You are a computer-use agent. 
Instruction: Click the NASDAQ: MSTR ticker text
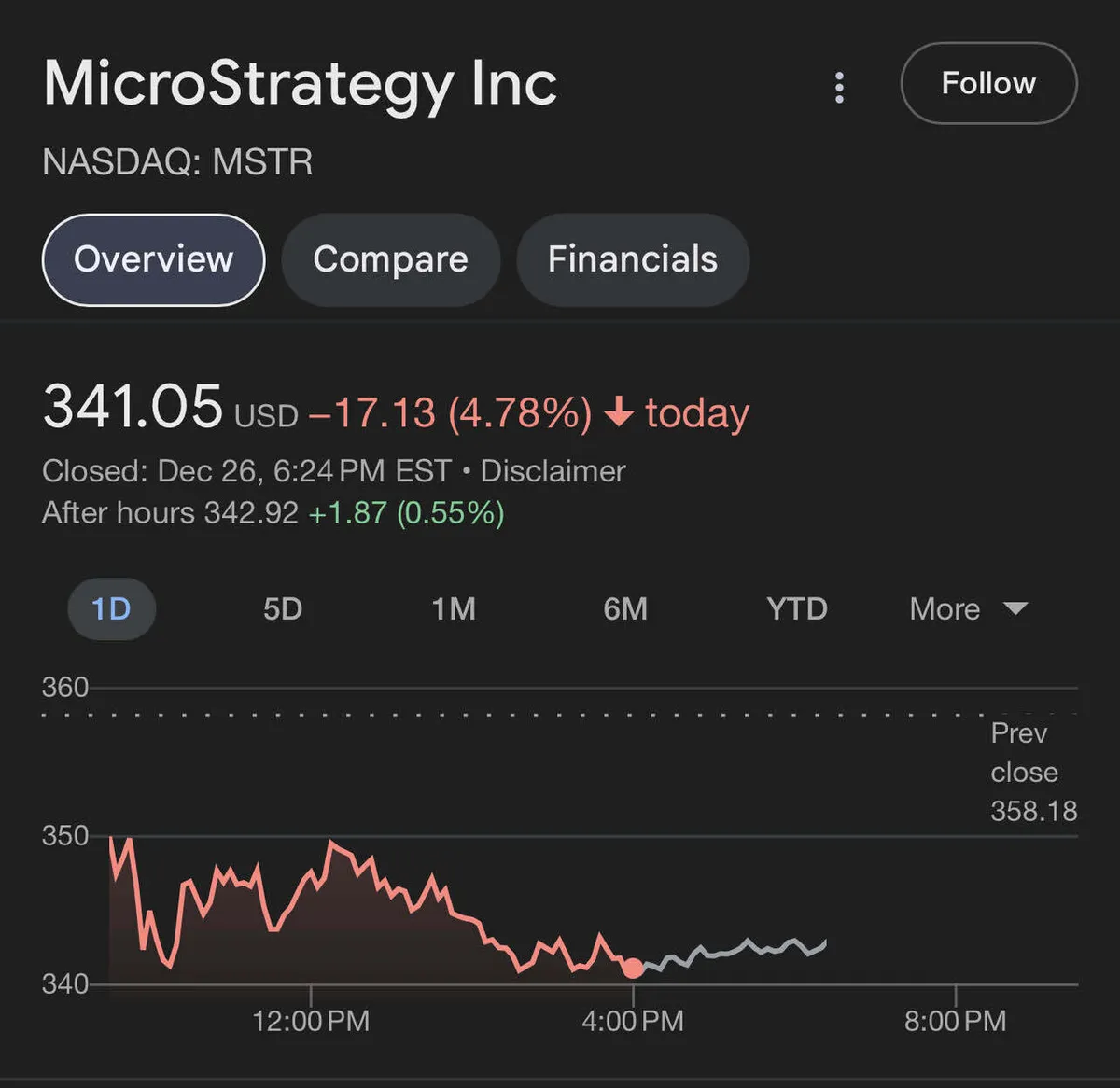pos(177,162)
